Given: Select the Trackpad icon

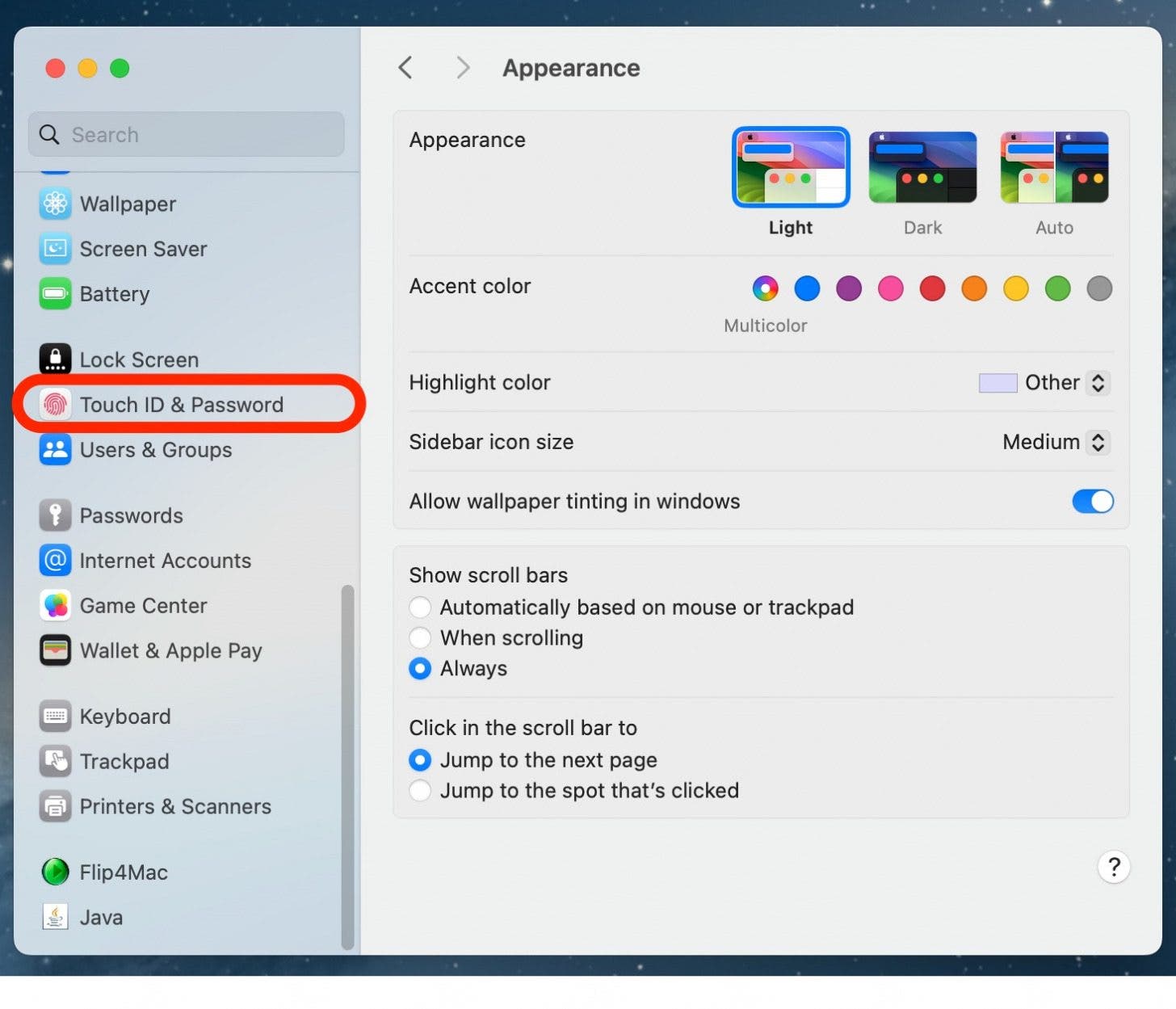Looking at the screenshot, I should point(55,761).
